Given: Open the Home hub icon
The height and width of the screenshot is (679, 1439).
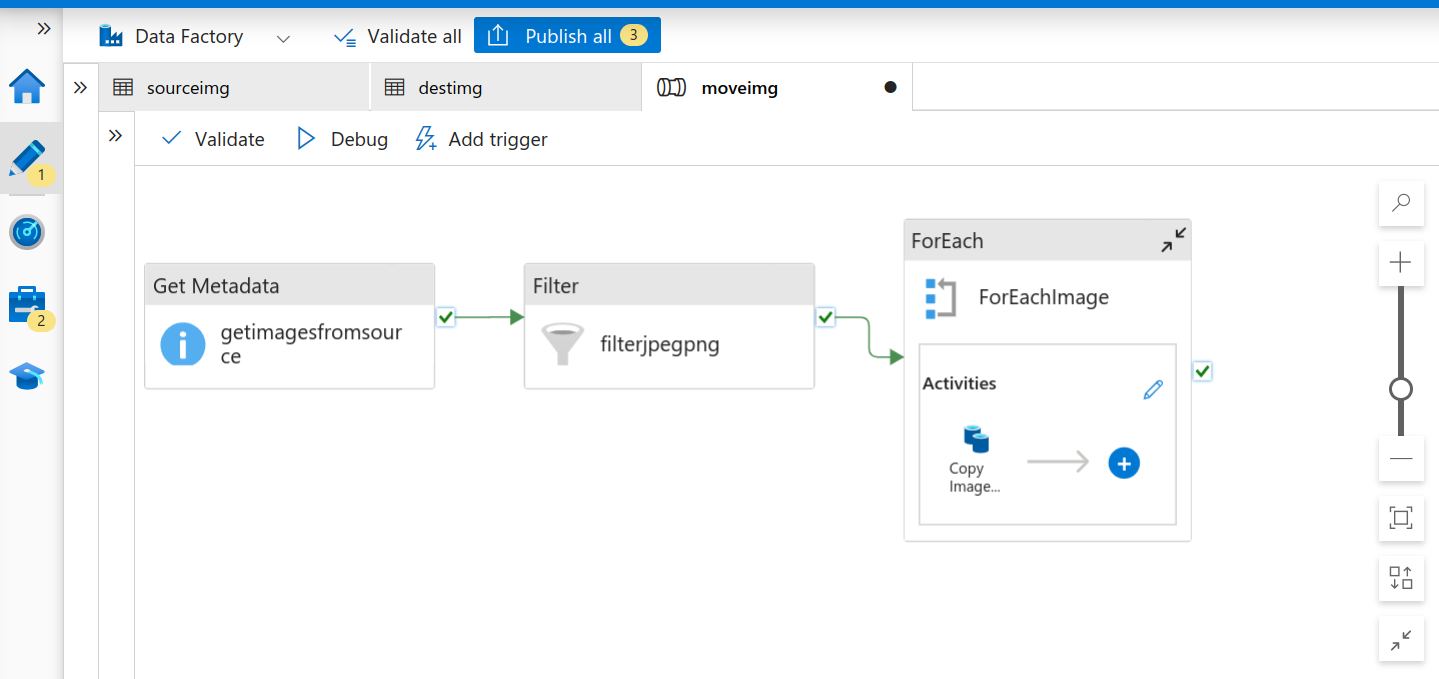Looking at the screenshot, I should coord(28,88).
